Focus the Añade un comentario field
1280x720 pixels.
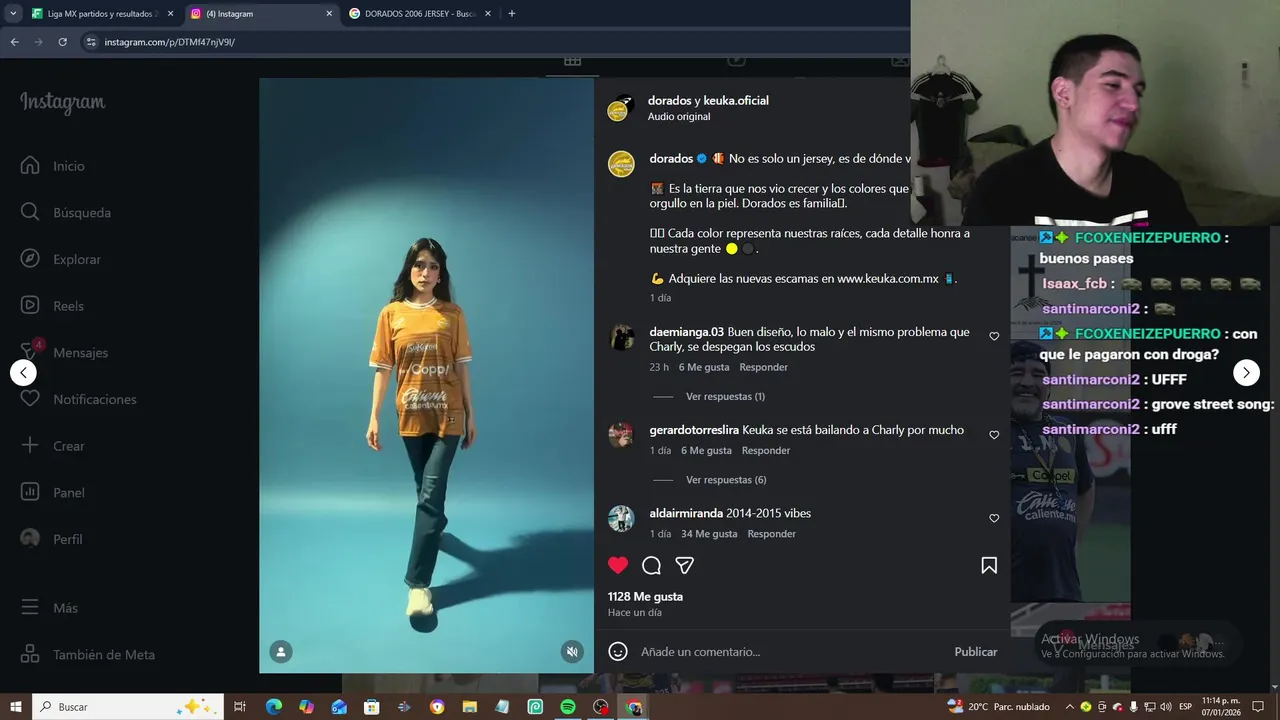[790, 652]
